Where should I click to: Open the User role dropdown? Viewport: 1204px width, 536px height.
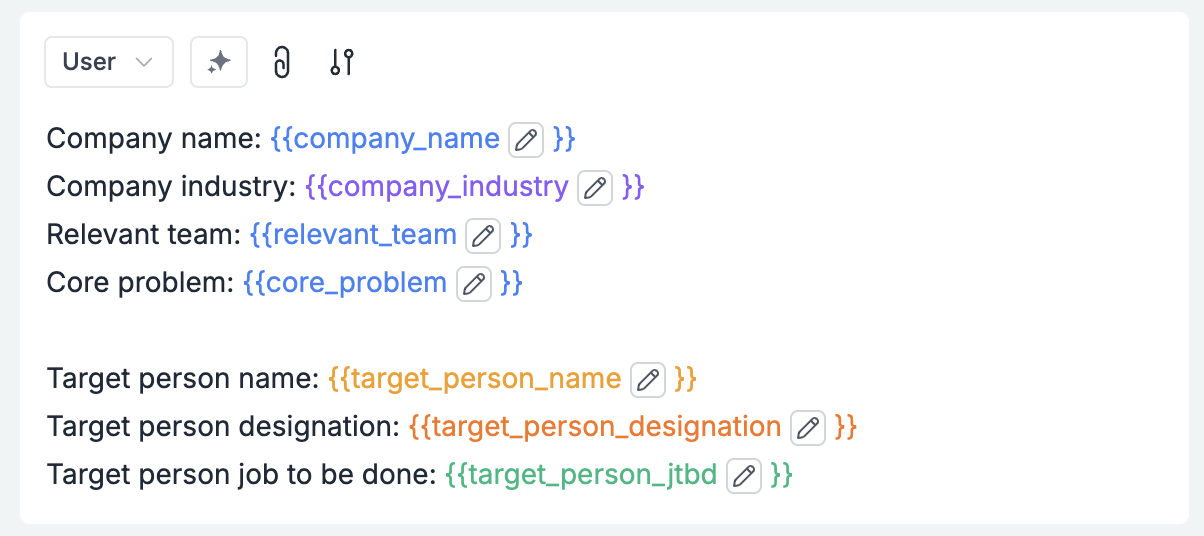(109, 62)
